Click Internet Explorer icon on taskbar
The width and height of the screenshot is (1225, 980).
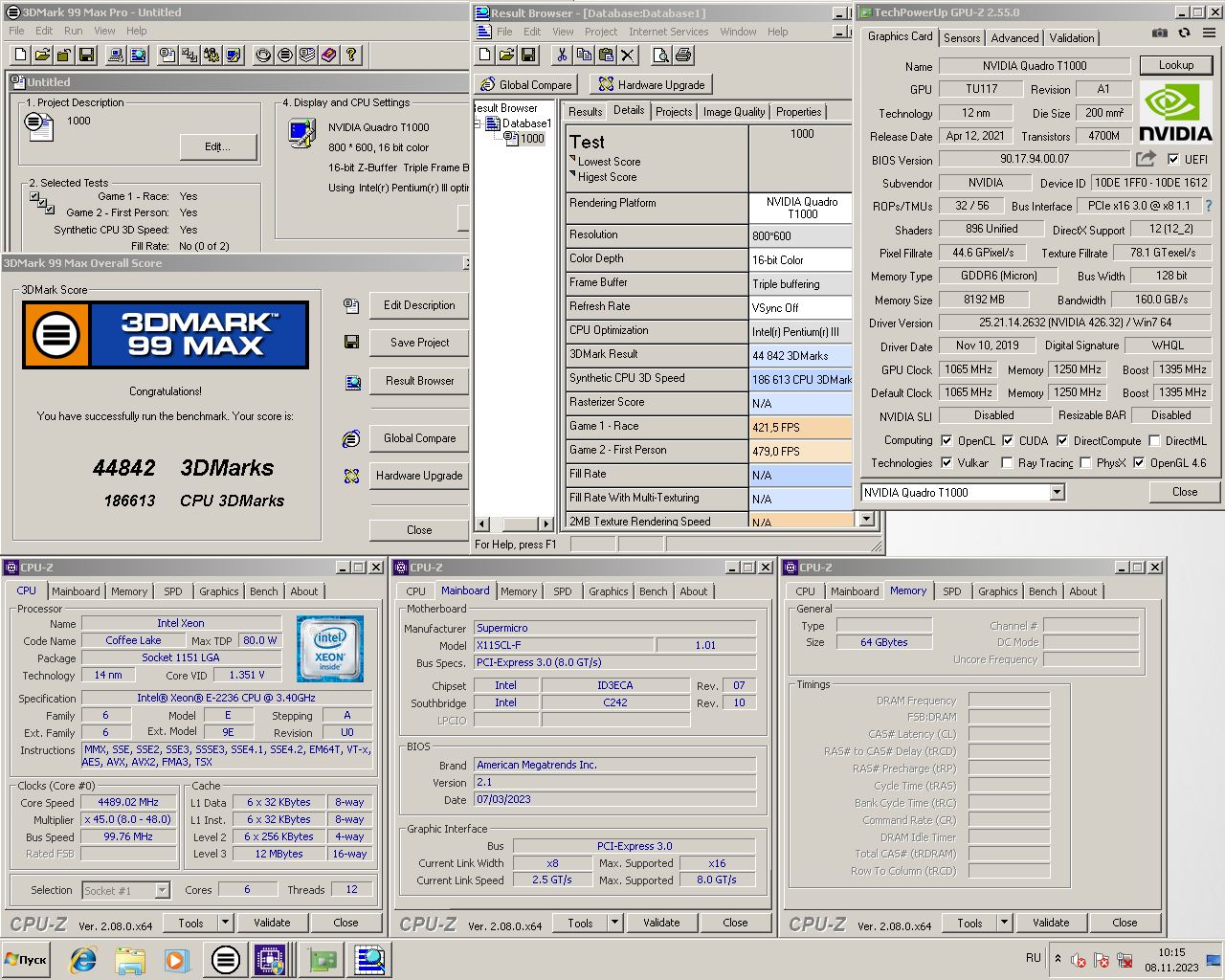pyautogui.click(x=83, y=960)
